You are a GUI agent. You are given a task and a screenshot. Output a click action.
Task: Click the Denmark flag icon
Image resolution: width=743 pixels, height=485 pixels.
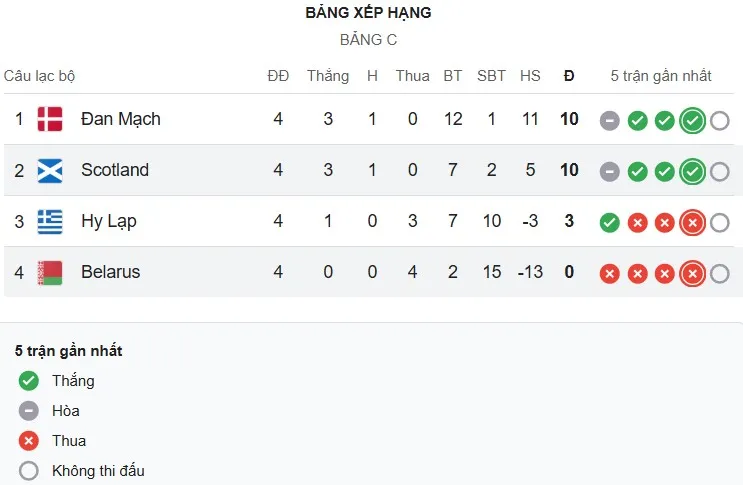tap(50, 120)
